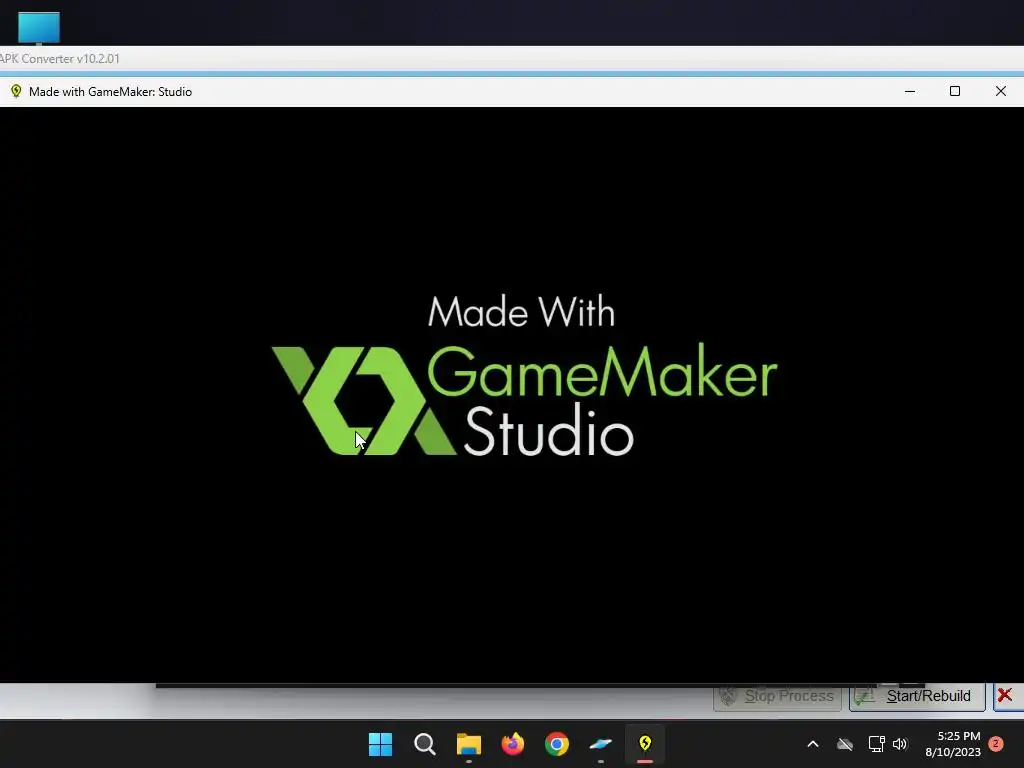The width and height of the screenshot is (1024, 768).
Task: Open notification badge with 2 alerts
Action: tap(996, 744)
